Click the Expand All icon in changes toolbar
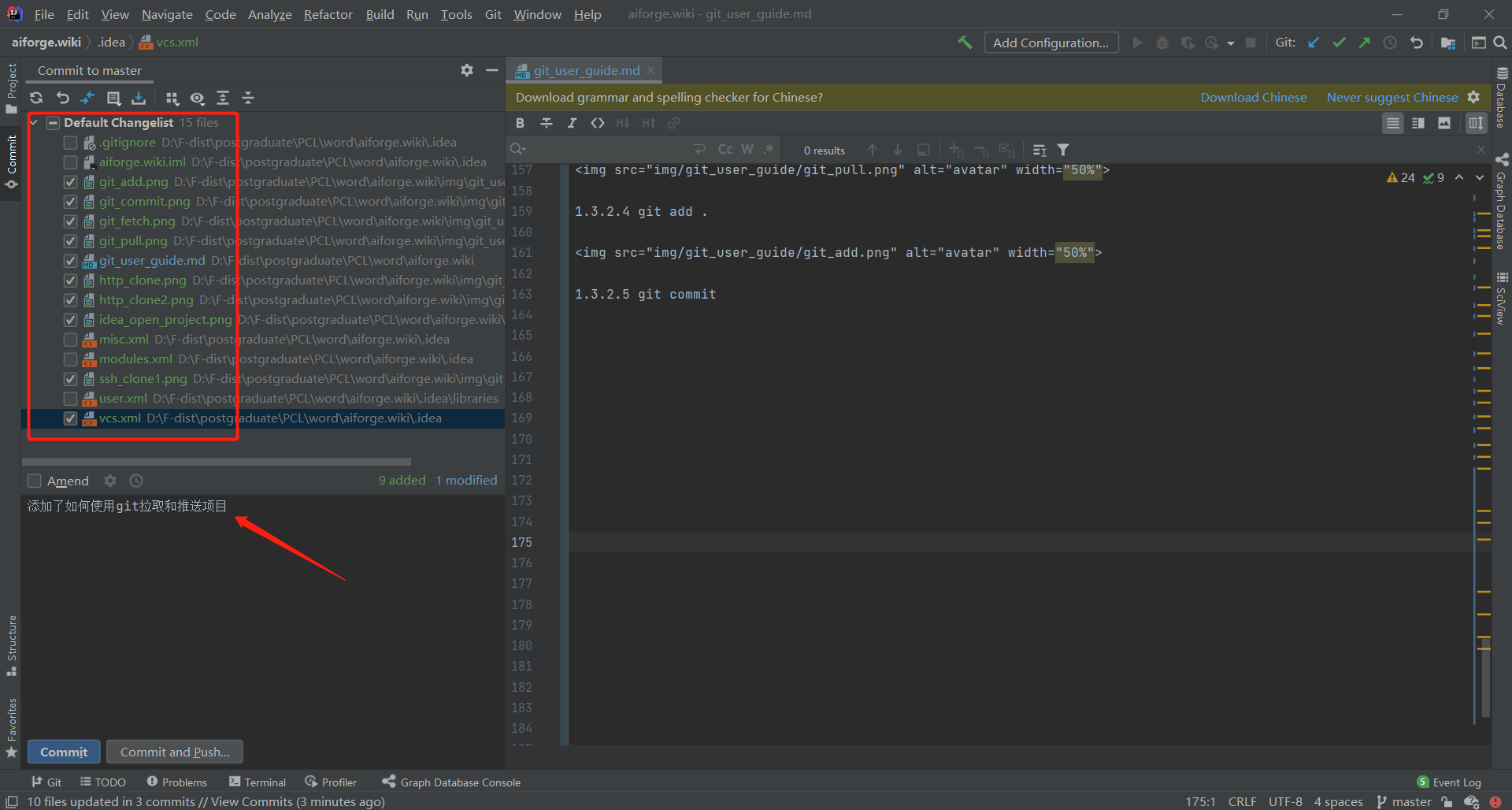 click(223, 98)
